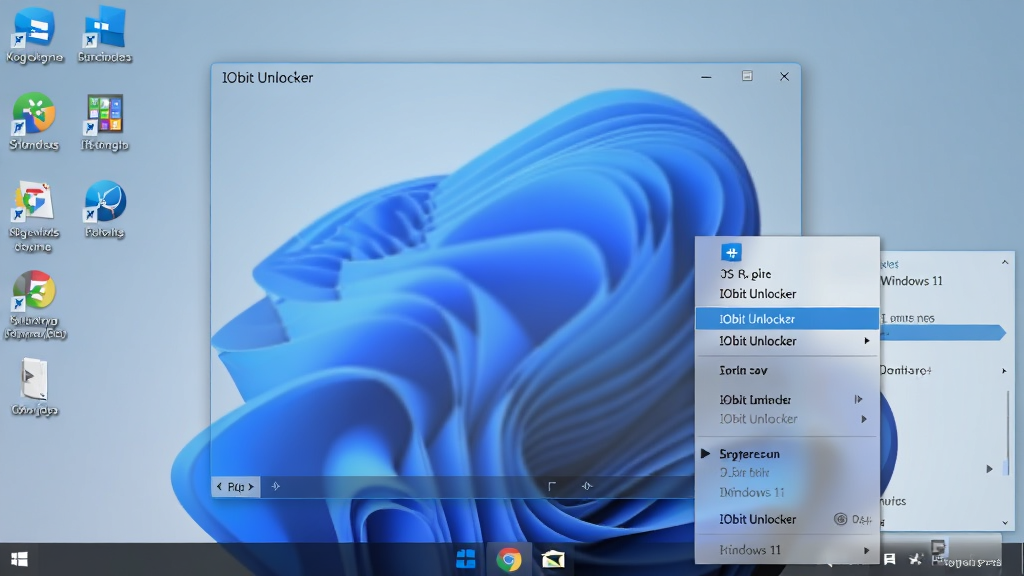Expand the arrow beside IObit Lminder
The width and height of the screenshot is (1024, 576).
click(859, 399)
